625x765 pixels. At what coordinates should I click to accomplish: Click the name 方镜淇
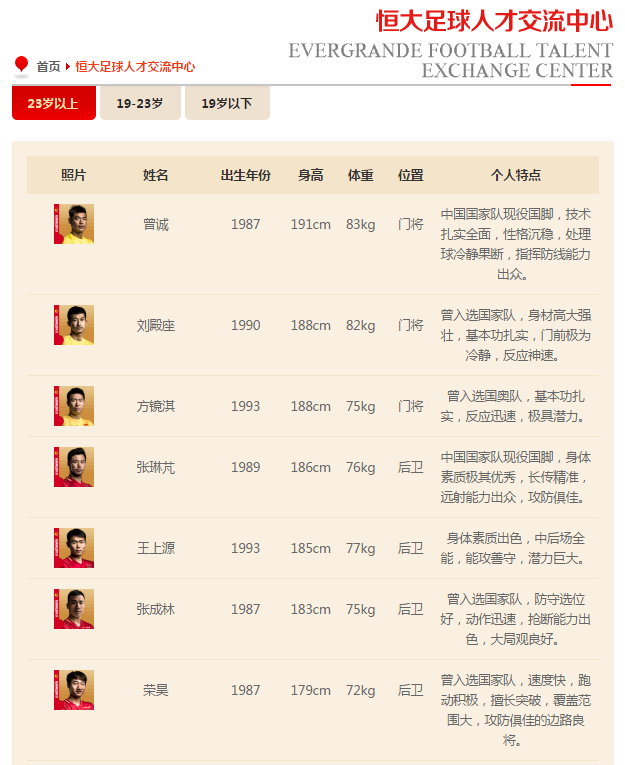pyautogui.click(x=156, y=406)
